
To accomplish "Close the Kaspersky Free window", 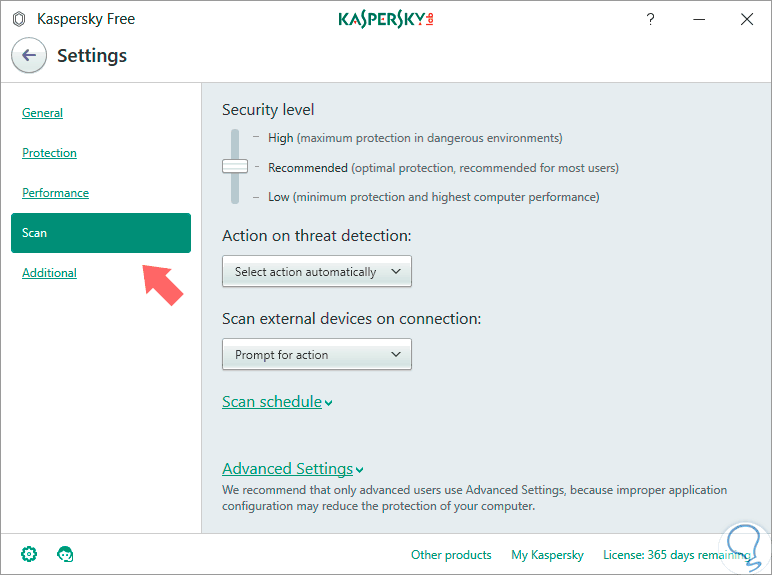I will click(x=747, y=19).
